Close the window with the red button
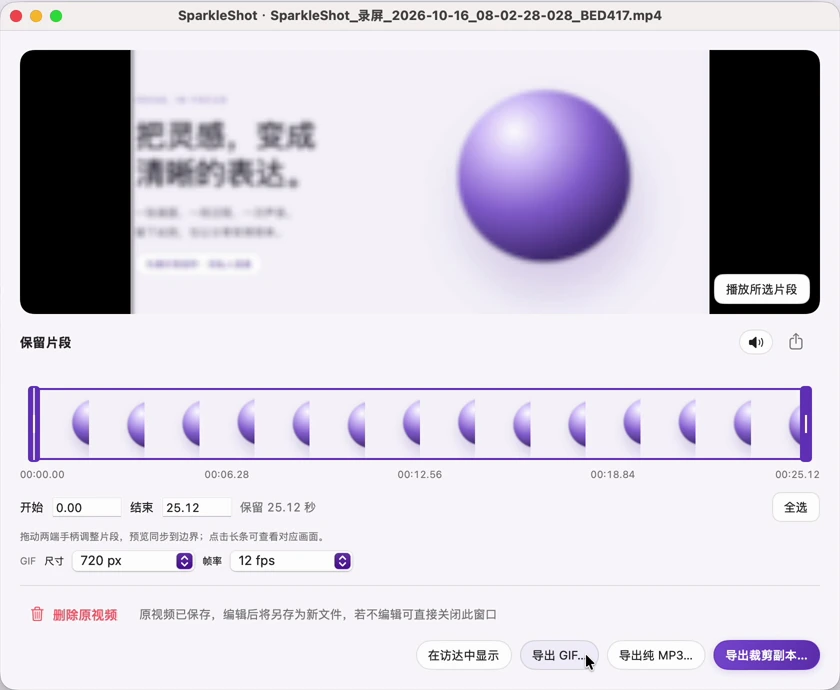Viewport: 840px width, 690px height. click(16, 16)
